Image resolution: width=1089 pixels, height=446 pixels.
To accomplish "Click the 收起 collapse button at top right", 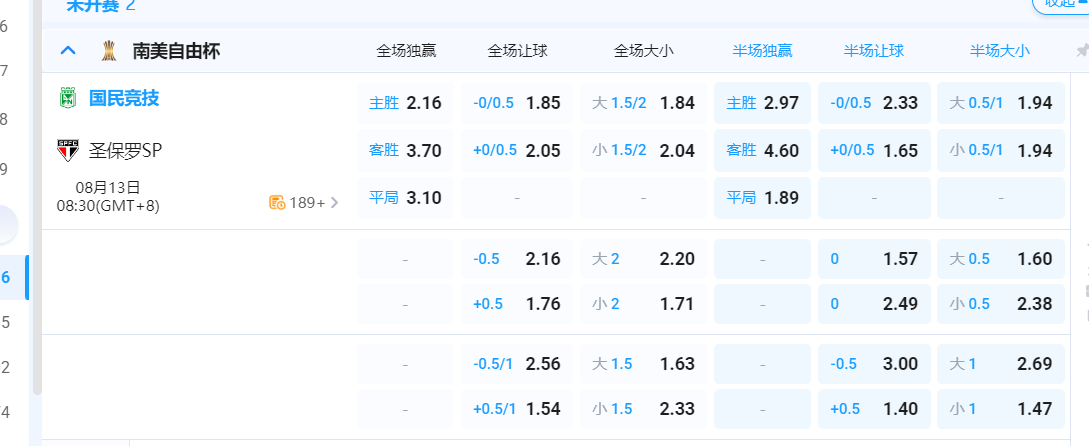I will pyautogui.click(x=1062, y=3).
